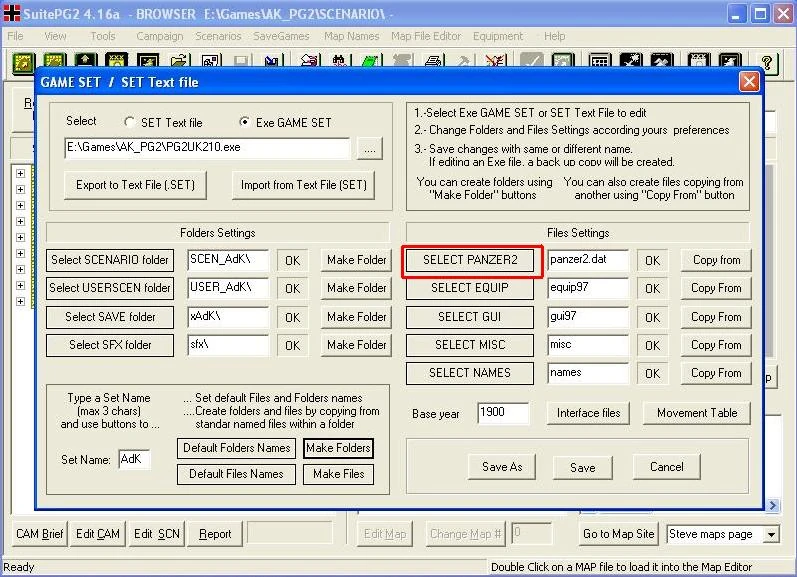Click the Base year input field
Screen dimensions: 797x577
[503, 413]
